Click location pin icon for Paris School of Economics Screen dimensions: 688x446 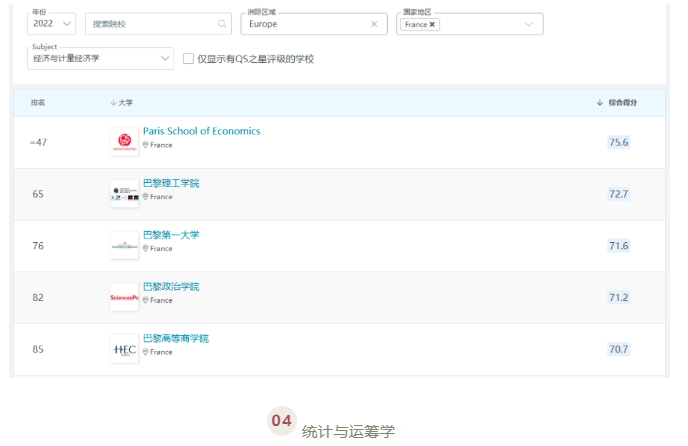pos(146,145)
